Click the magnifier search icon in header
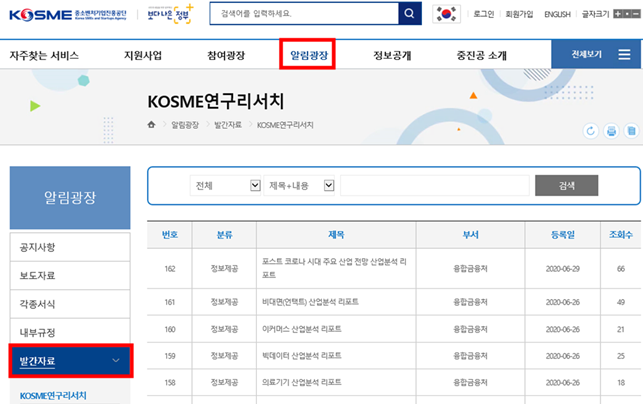The height and width of the screenshot is (404, 643). click(x=409, y=14)
